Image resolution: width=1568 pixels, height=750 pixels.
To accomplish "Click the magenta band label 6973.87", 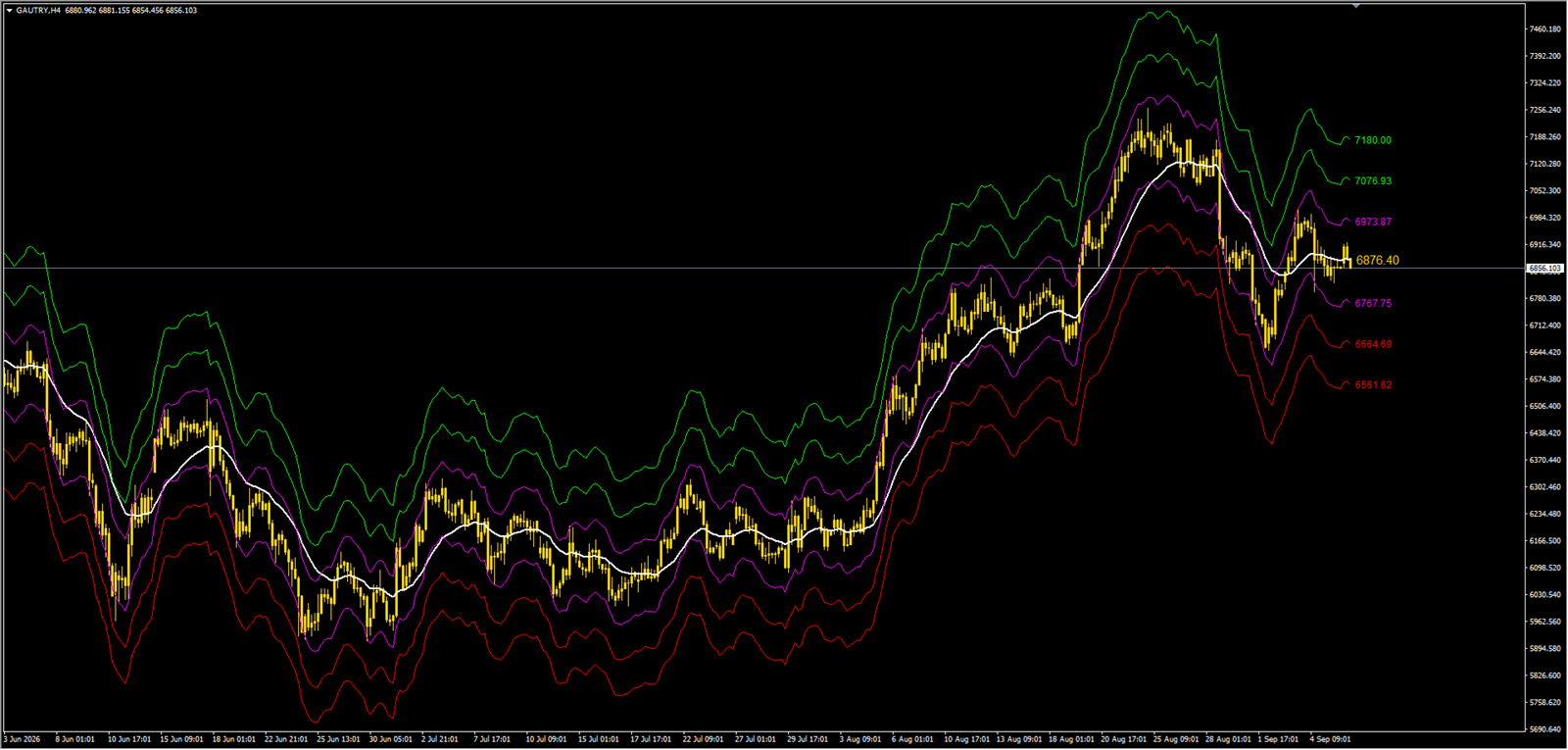I will click(1373, 222).
